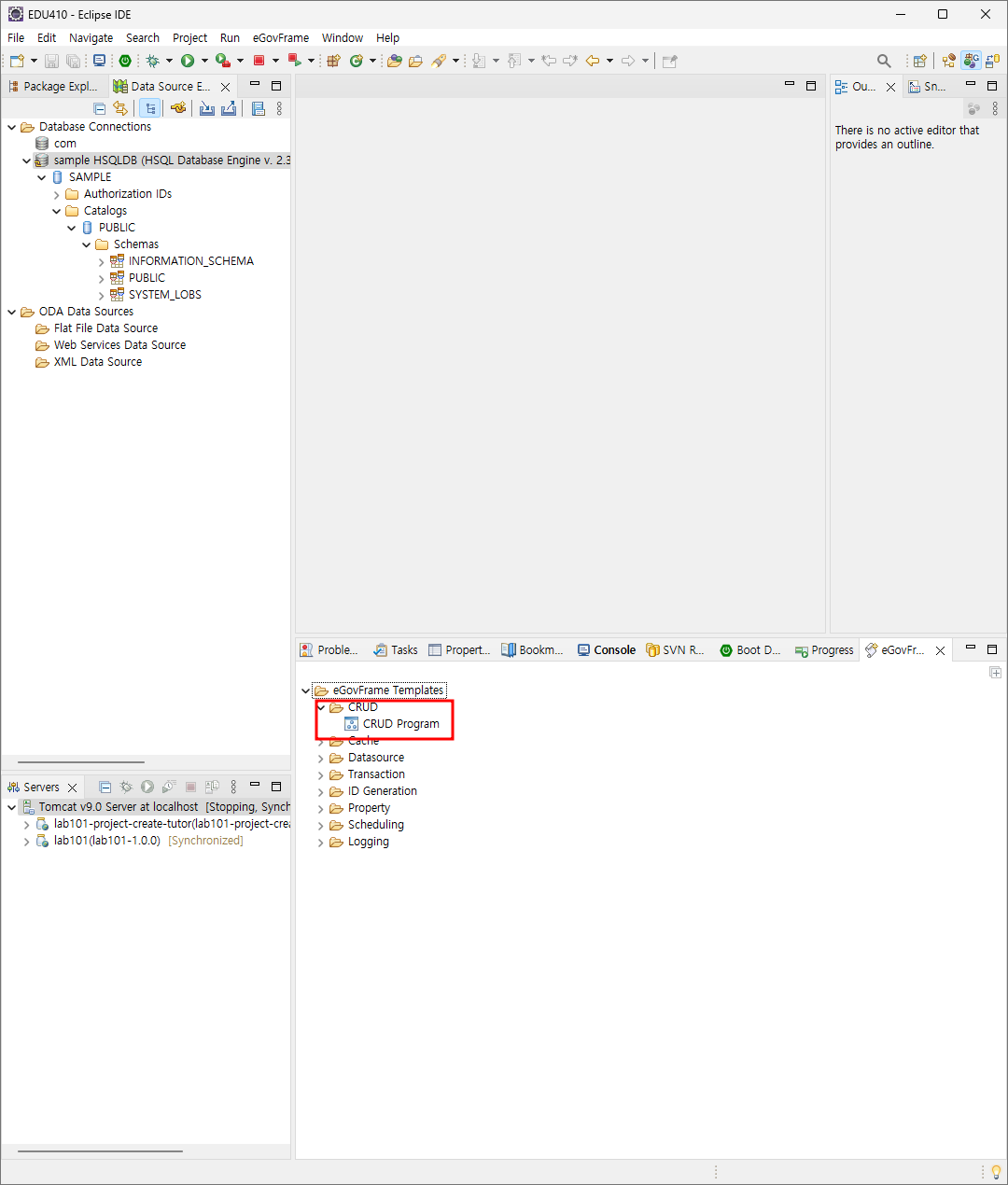Switch to the Boot Dashboard tab
Viewport: 1008px width, 1185px height.
[750, 650]
